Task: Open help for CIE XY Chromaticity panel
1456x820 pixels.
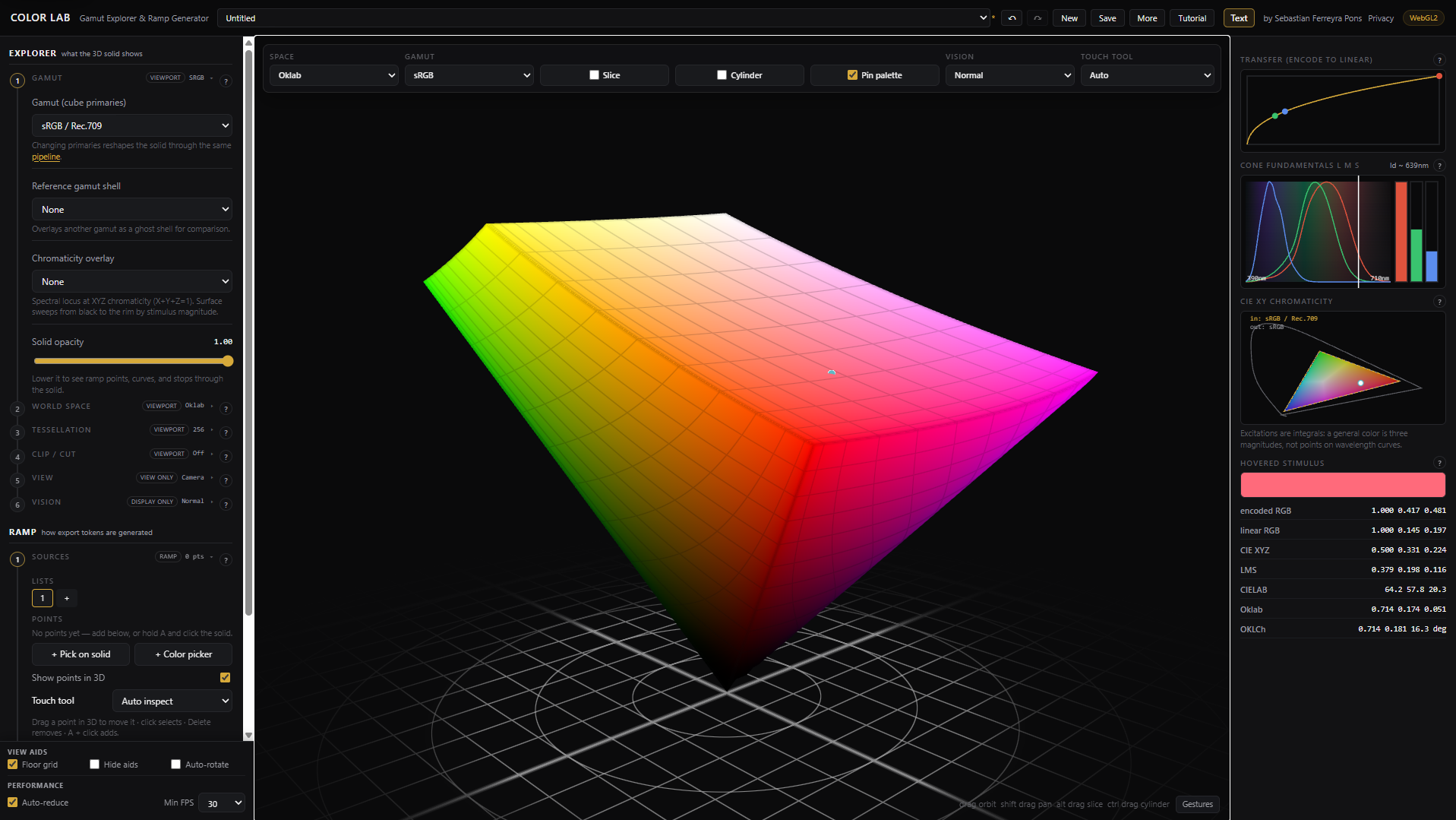Action: [1439, 302]
